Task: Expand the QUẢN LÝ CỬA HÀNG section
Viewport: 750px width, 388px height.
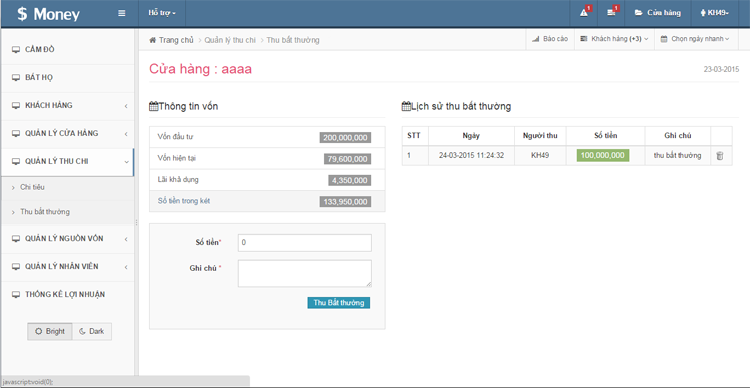Action: pos(67,133)
